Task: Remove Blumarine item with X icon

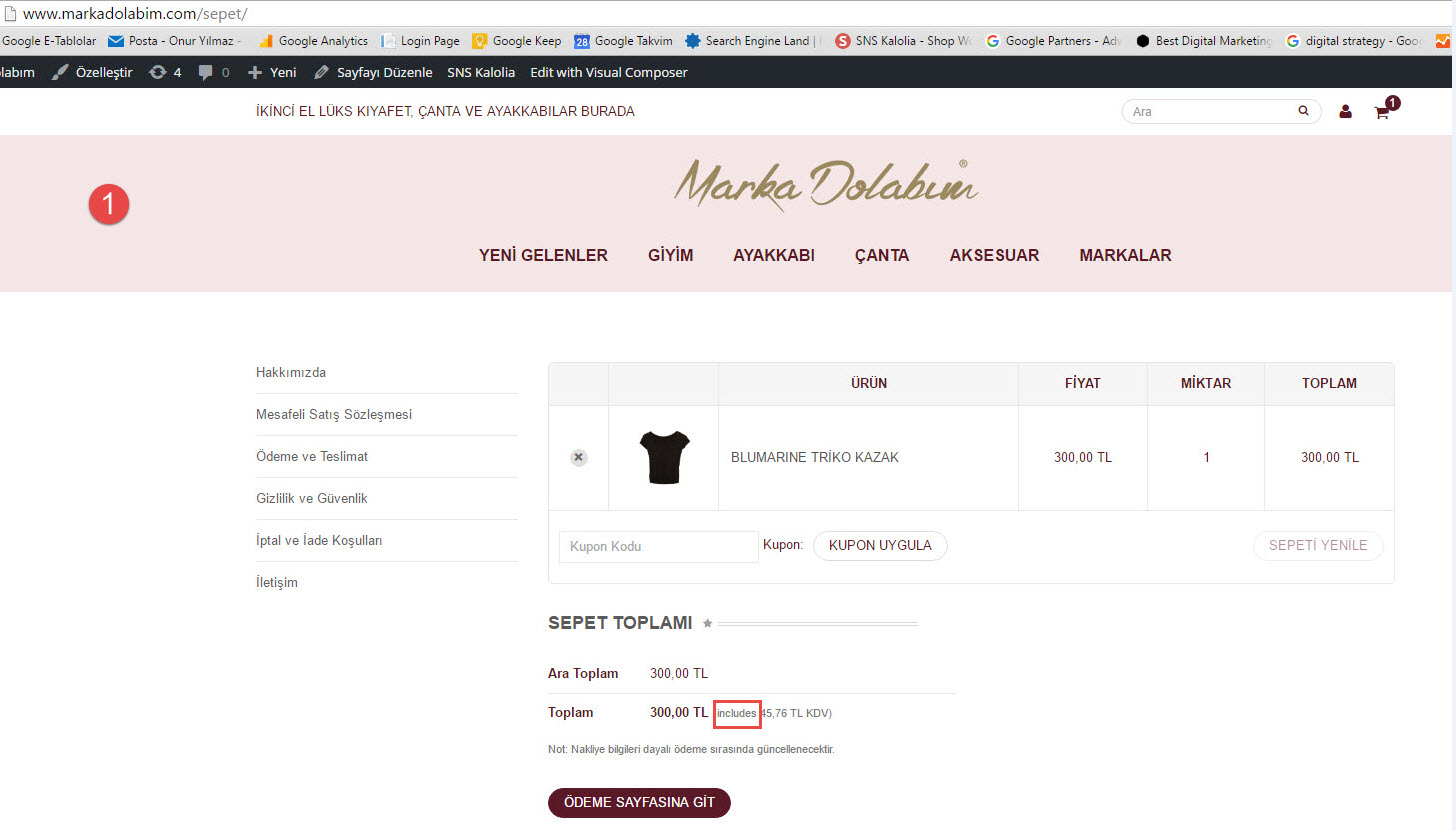Action: tap(578, 457)
